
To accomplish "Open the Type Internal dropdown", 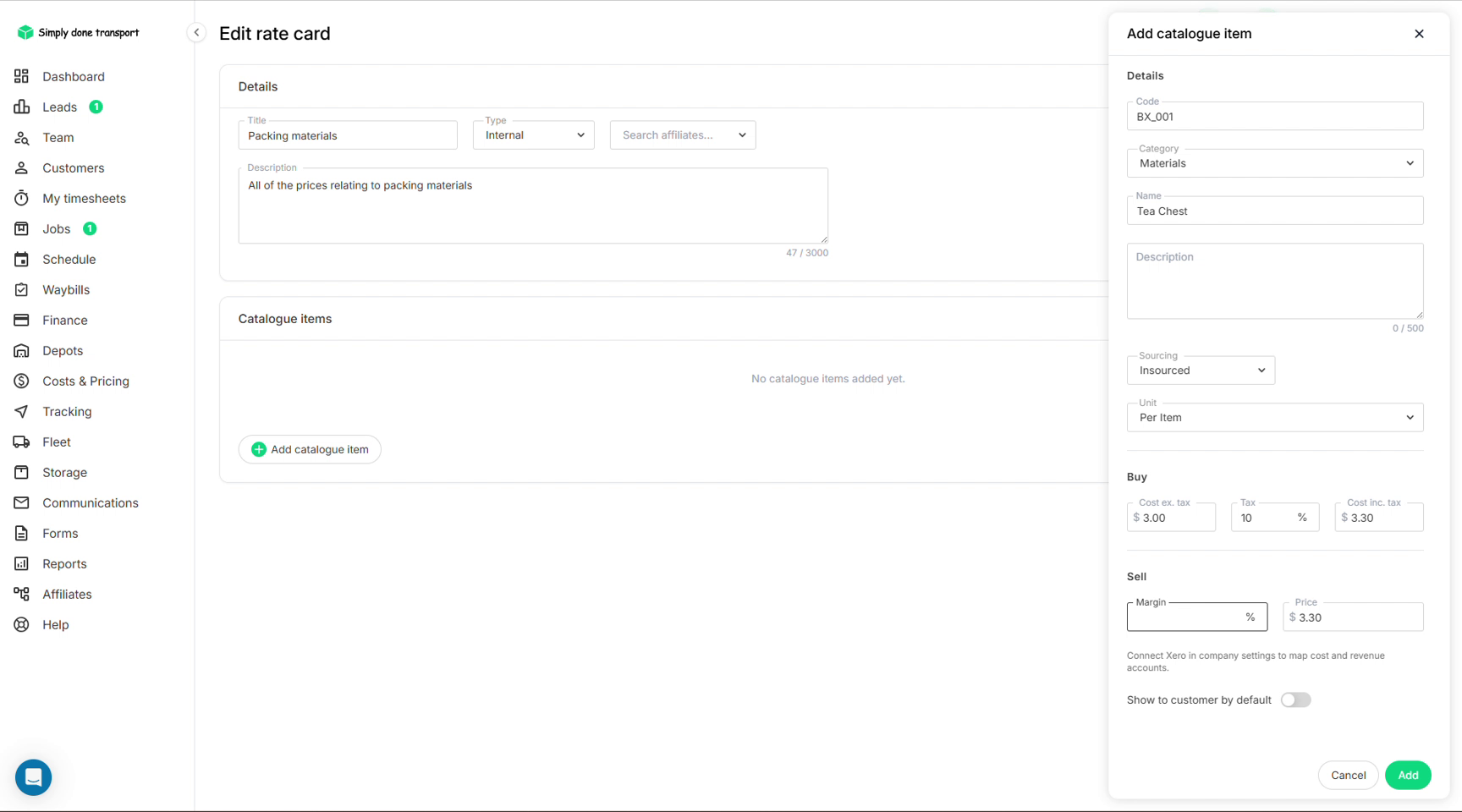I will [534, 135].
